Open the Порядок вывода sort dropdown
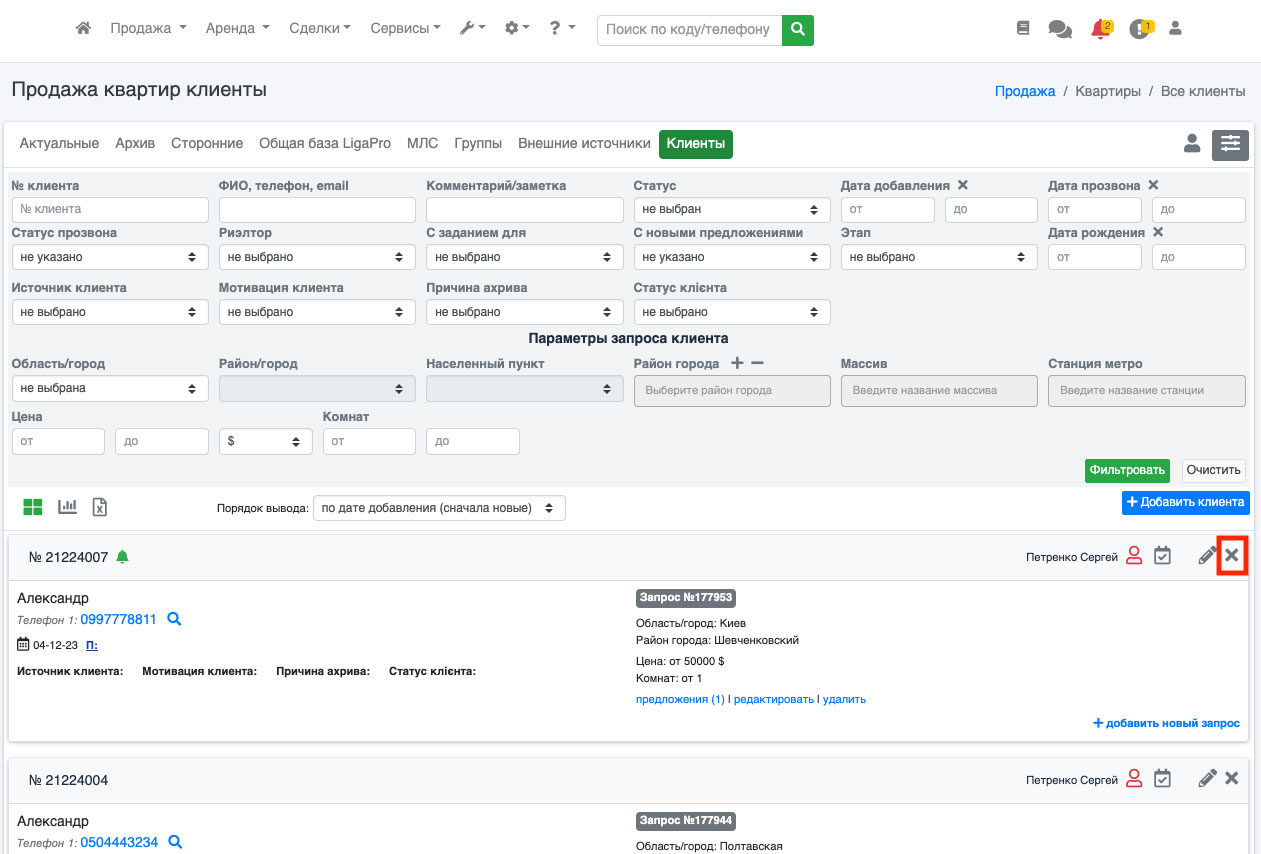The height and width of the screenshot is (854, 1261). pos(439,508)
